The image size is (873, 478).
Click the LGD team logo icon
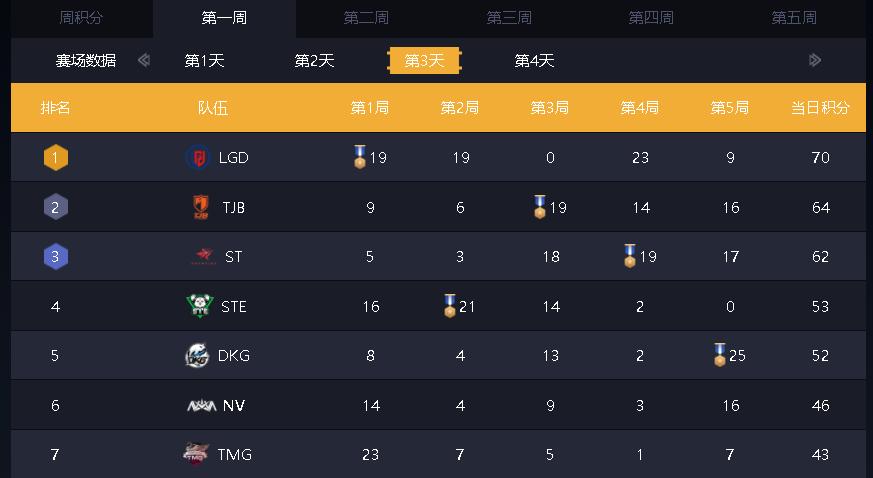click(197, 157)
